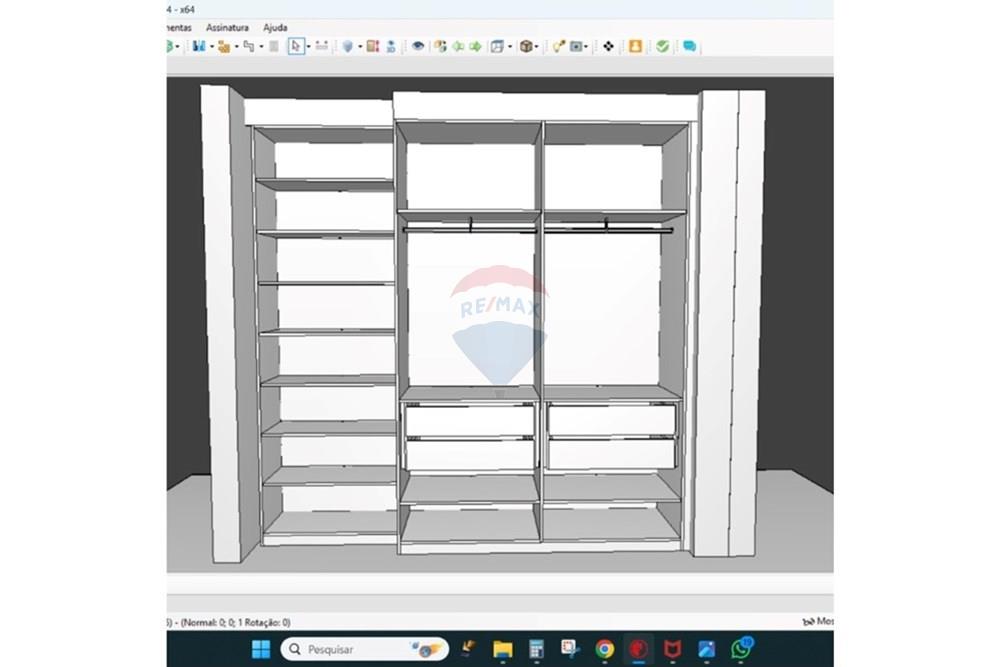Select the arrow pointer selection tool
Screen dimensions: 1000x667
(296, 46)
